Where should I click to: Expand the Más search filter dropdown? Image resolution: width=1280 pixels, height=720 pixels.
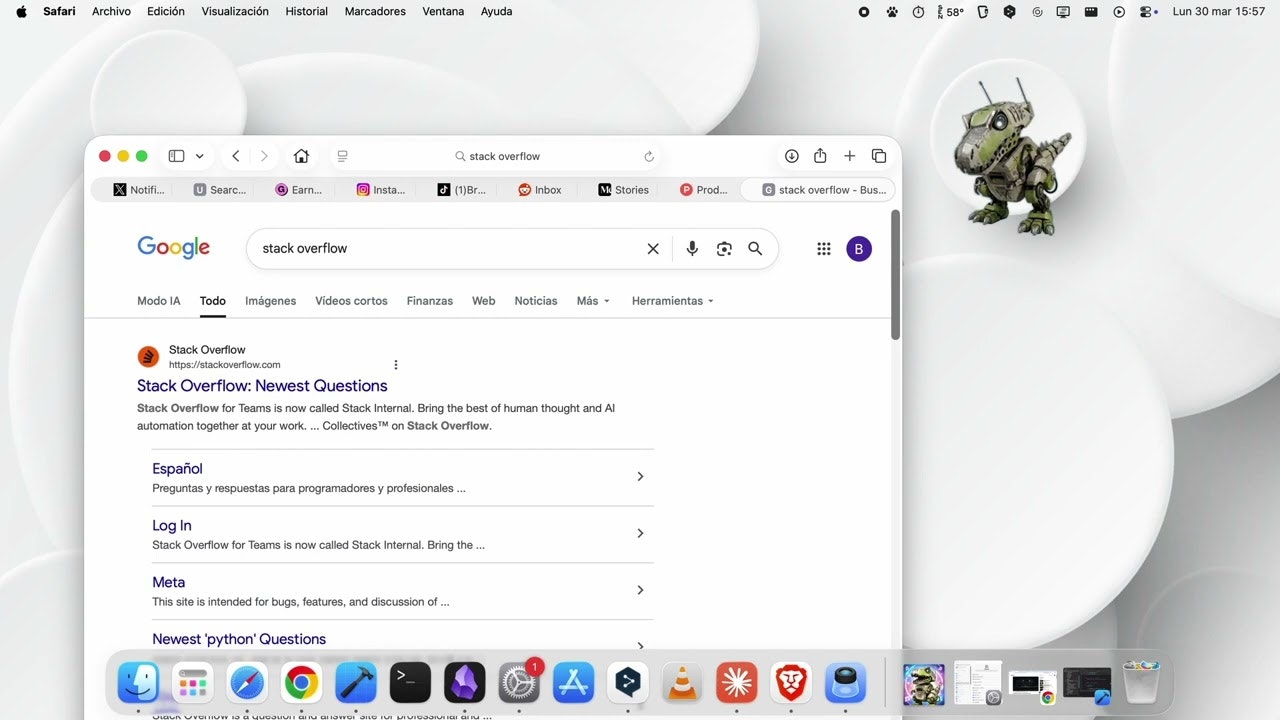(x=593, y=301)
